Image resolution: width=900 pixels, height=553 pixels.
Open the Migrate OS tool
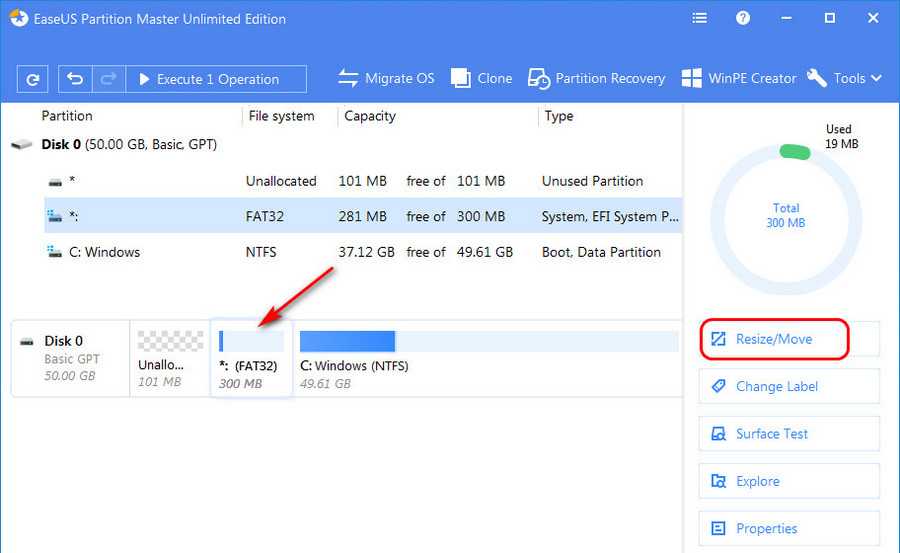tap(386, 78)
